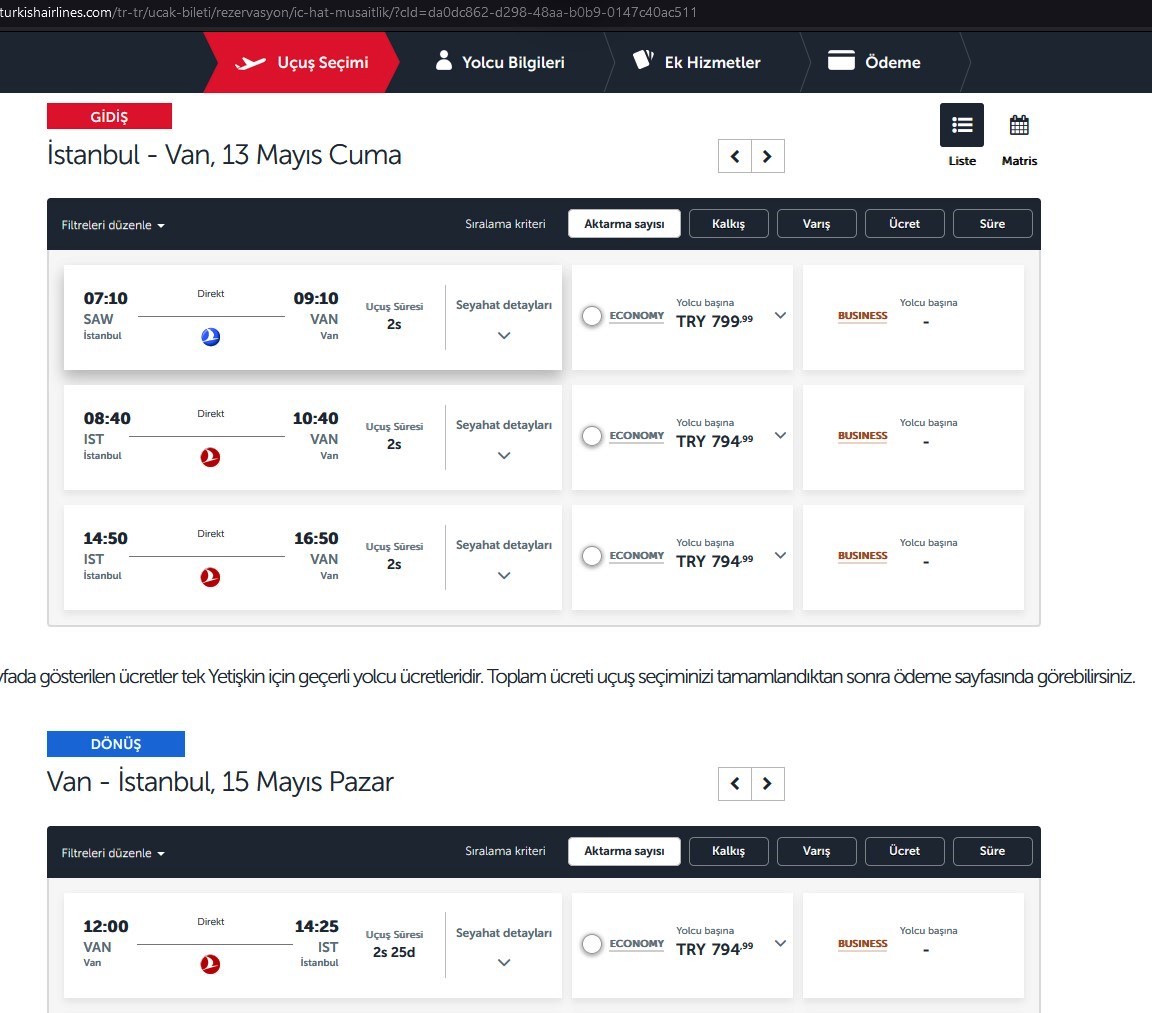Screen dimensions: 1152x1013
Task: Sort return flights by Ücret
Action: pos(904,851)
